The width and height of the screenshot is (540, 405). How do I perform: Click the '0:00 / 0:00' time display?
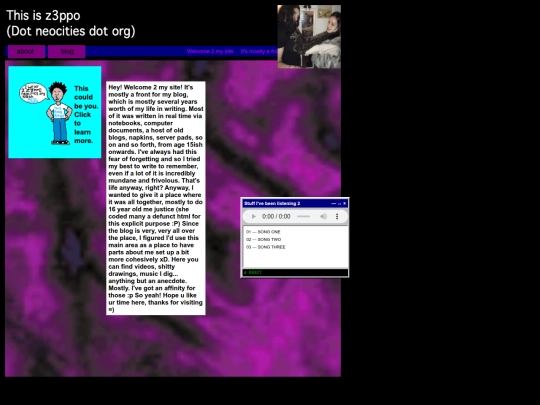pyautogui.click(x=276, y=216)
